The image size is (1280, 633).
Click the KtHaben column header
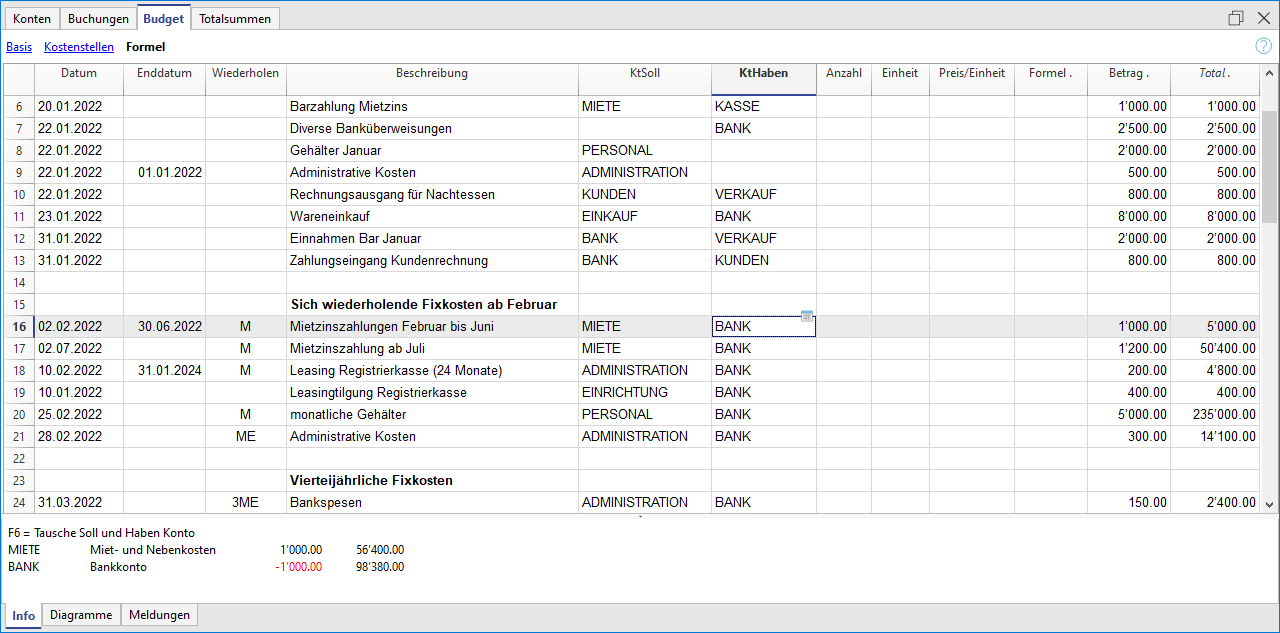point(763,73)
